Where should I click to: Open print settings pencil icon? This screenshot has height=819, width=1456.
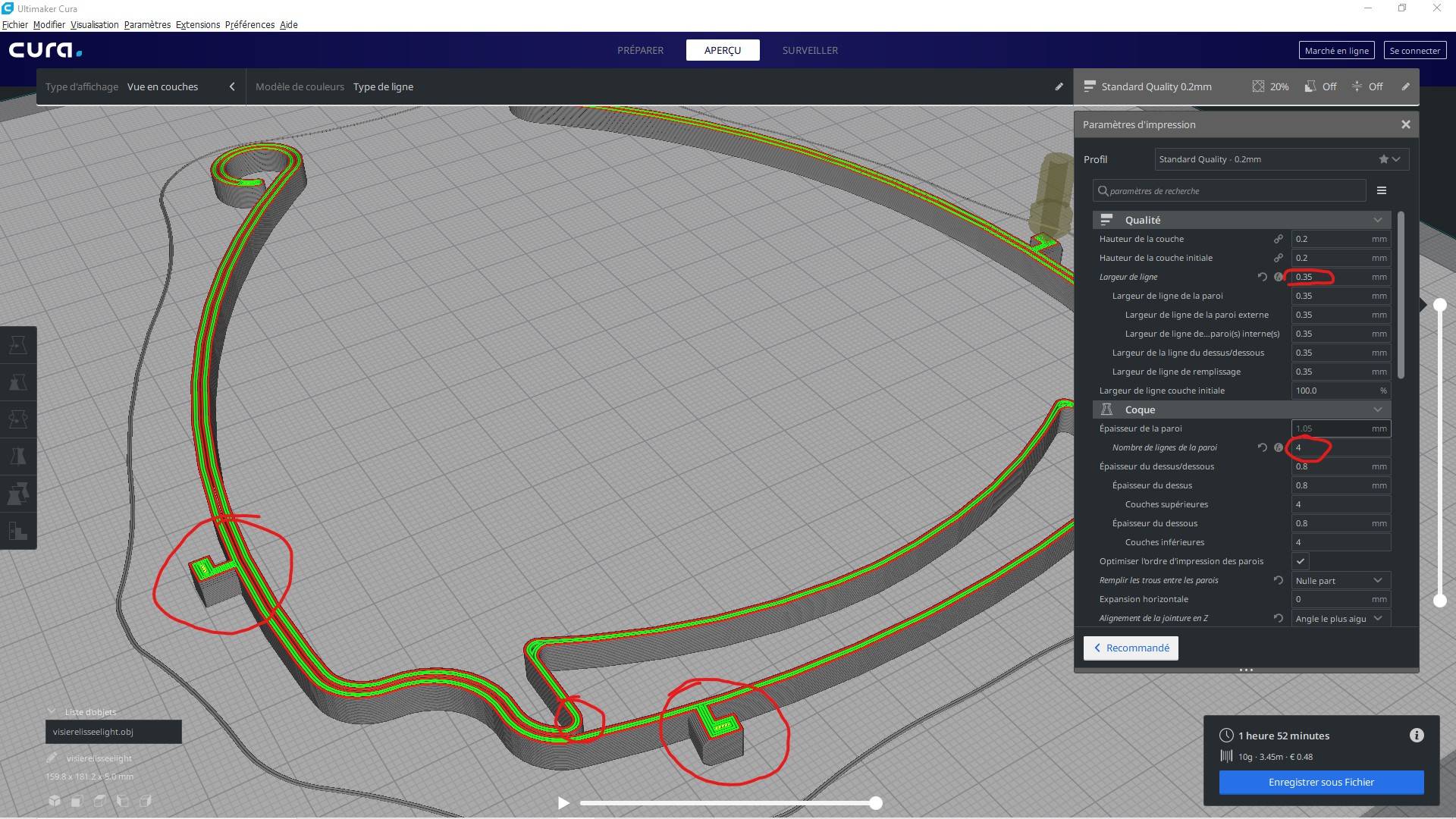click(x=1405, y=86)
